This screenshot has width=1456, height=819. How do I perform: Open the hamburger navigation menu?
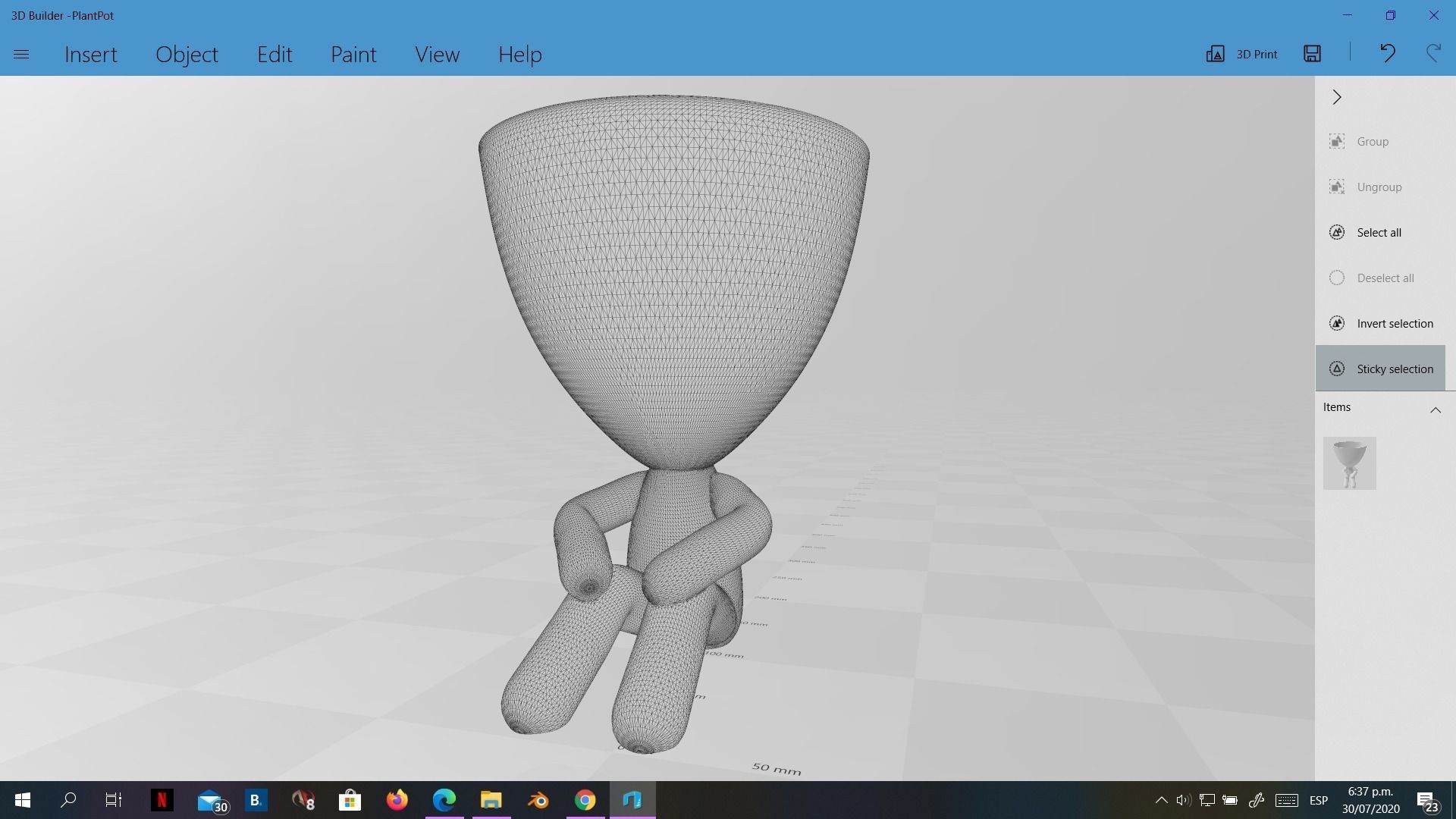[21, 55]
